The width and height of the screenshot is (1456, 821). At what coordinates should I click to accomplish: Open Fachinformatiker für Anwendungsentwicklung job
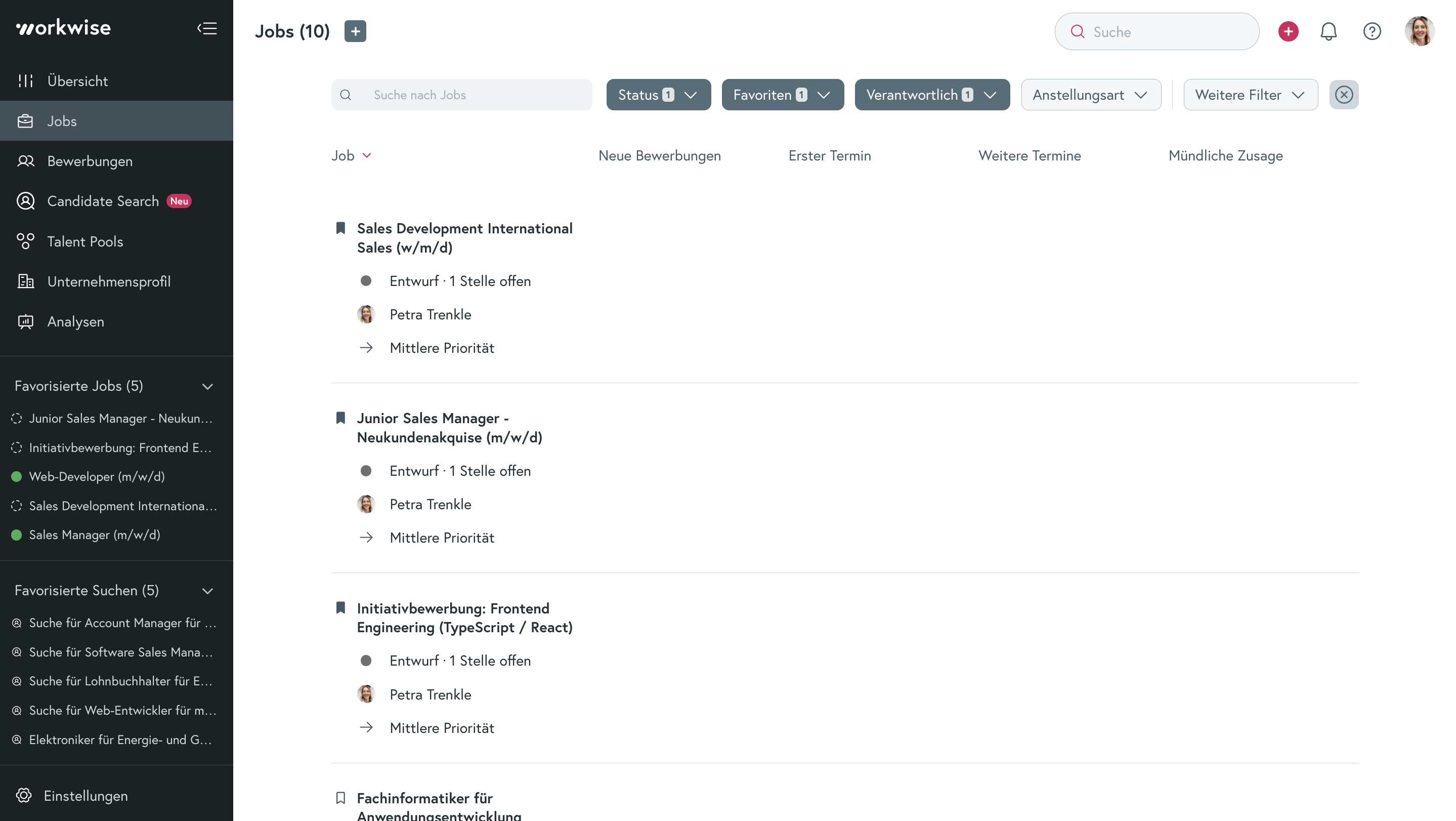(439, 806)
